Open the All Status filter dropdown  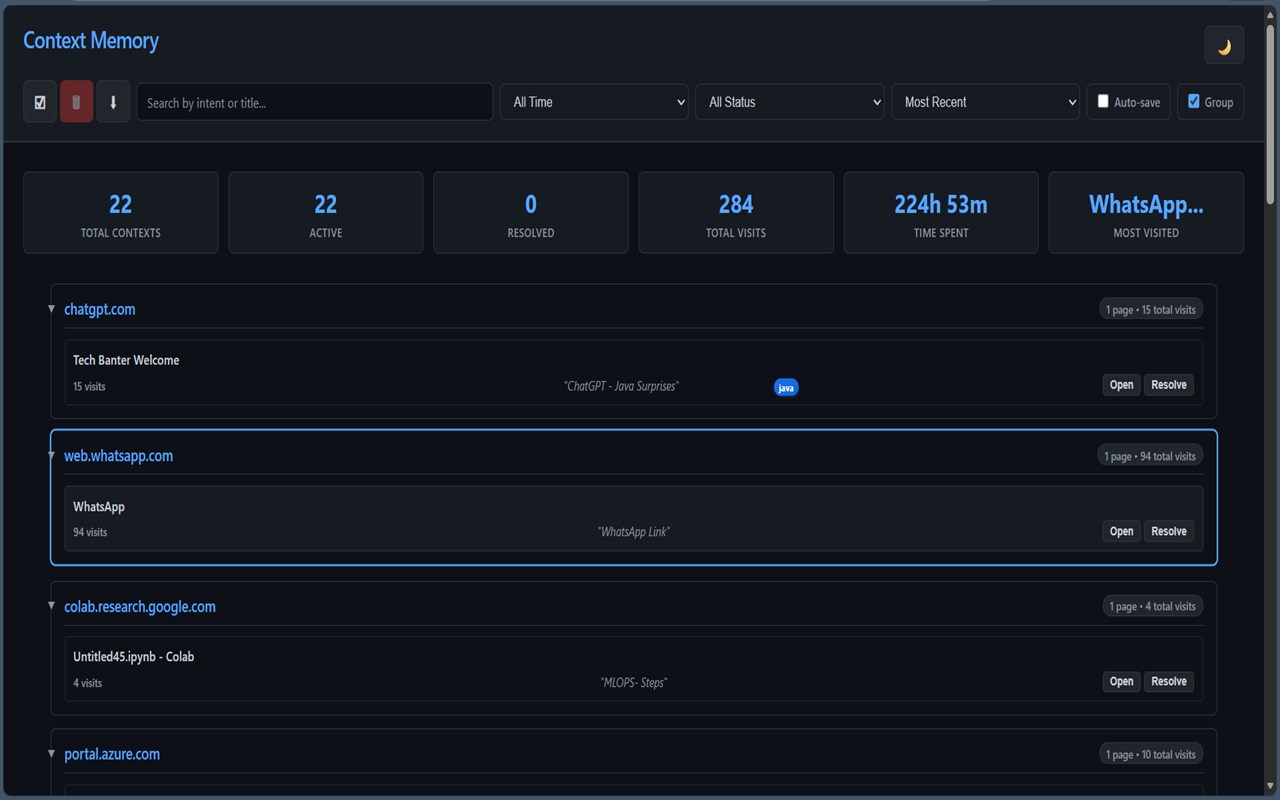(x=790, y=102)
